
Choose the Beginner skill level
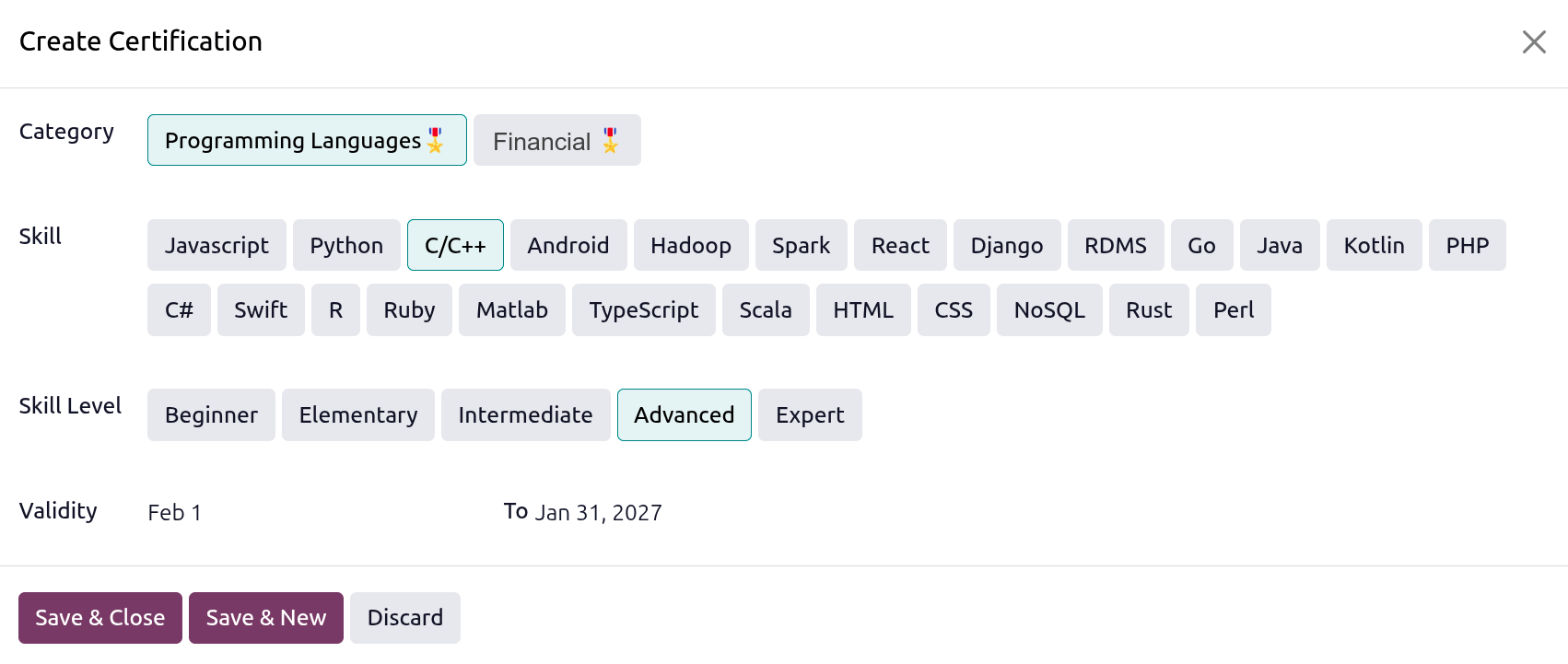[x=211, y=414]
